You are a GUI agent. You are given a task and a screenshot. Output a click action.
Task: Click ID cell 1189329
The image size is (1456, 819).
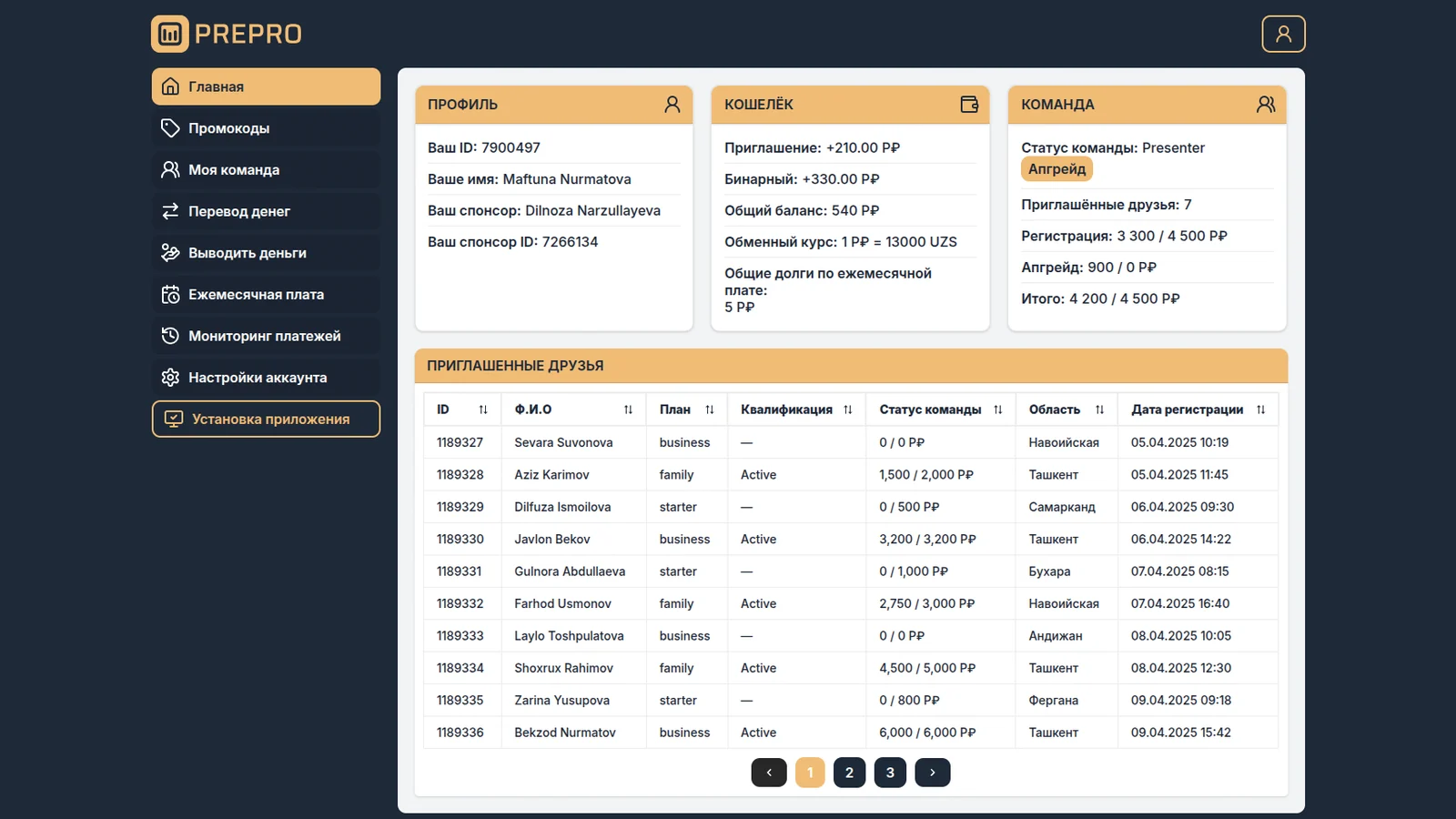point(460,507)
